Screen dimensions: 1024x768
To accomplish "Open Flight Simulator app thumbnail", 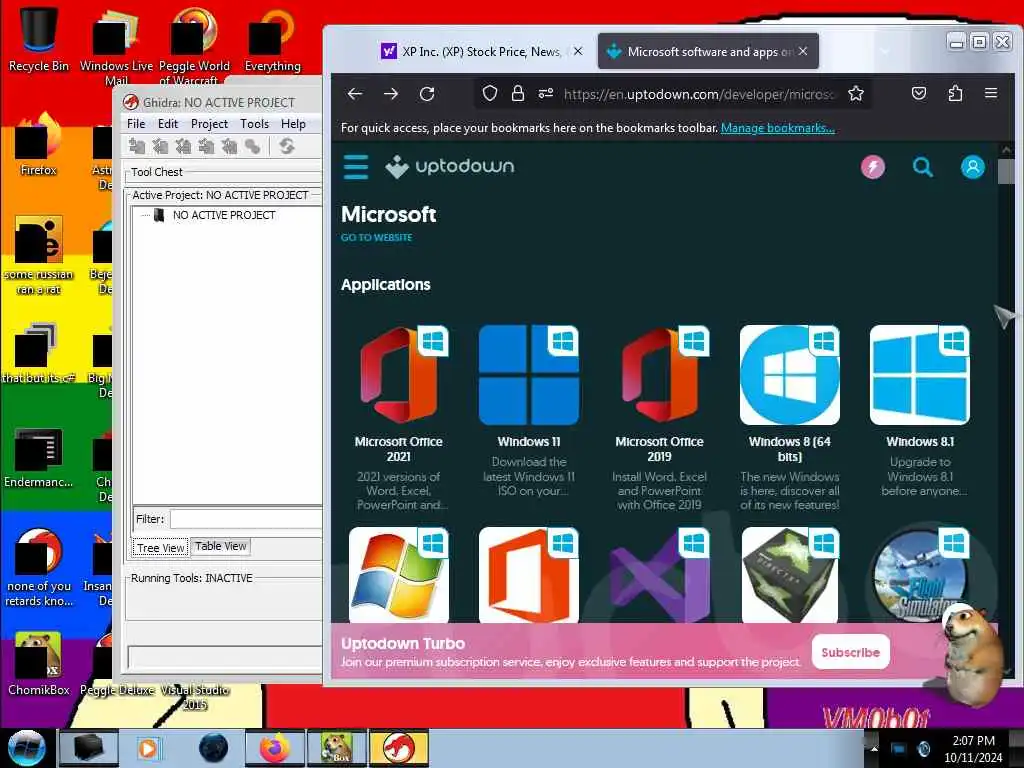I will [920, 575].
